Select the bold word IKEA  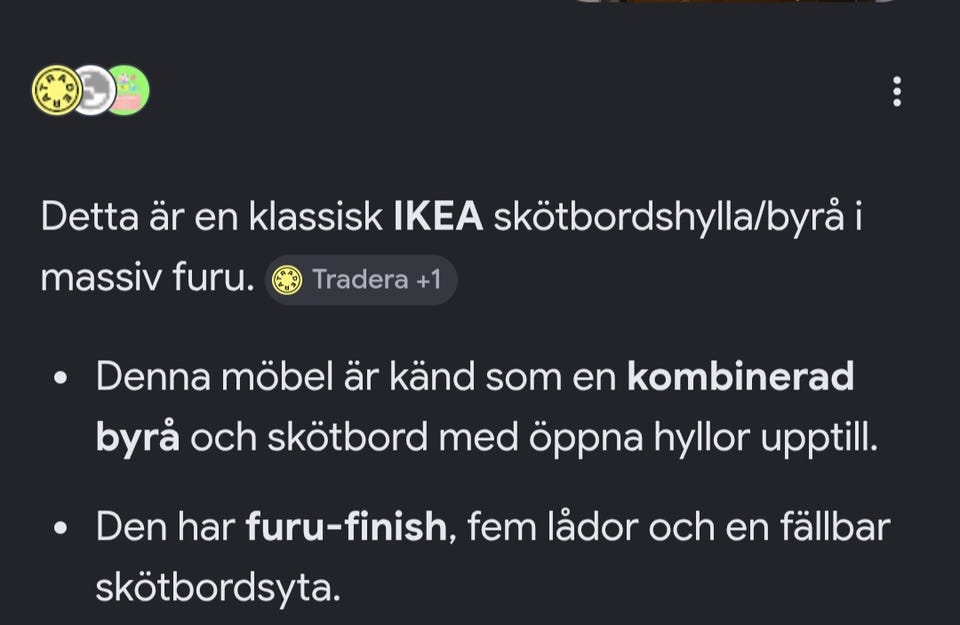tap(438, 216)
